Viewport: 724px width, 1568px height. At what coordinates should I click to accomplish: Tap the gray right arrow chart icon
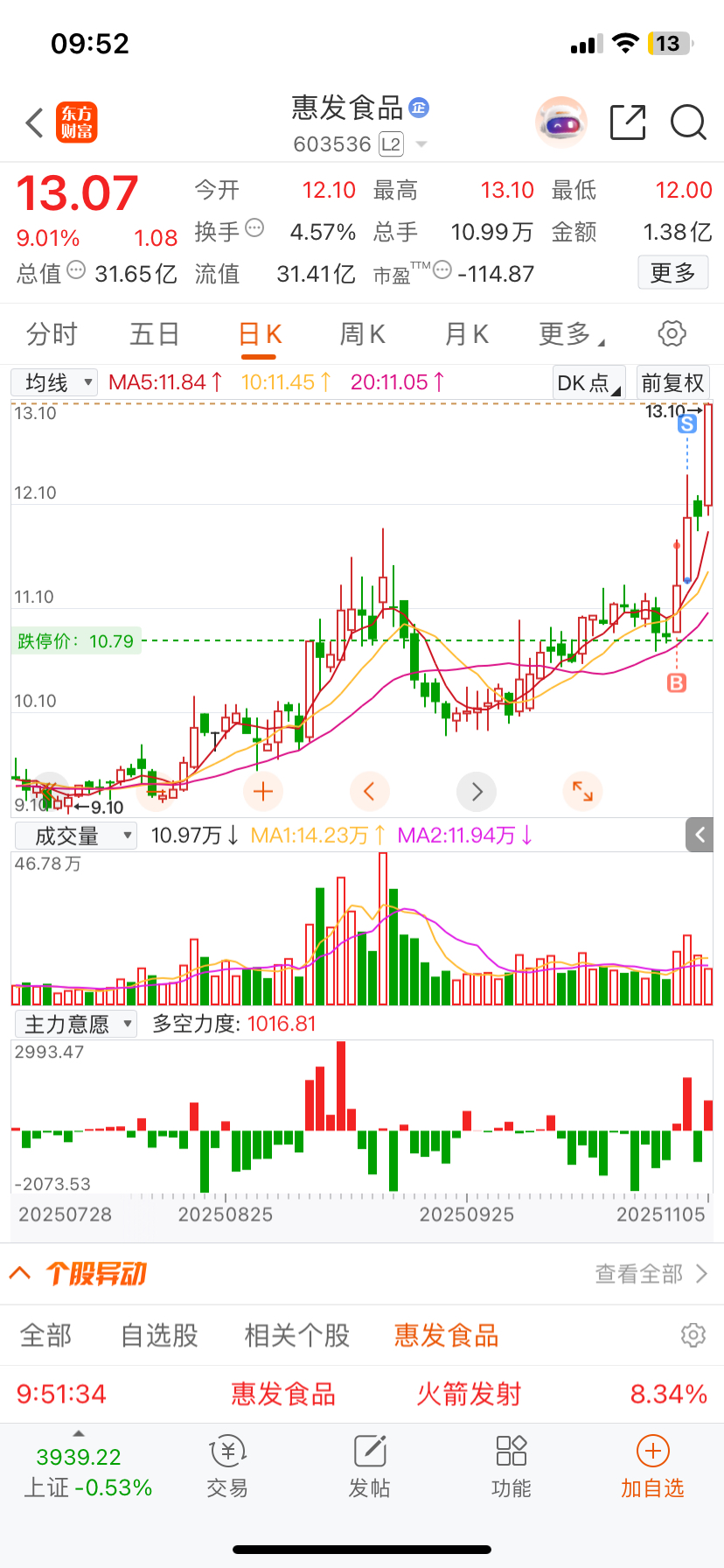[477, 792]
